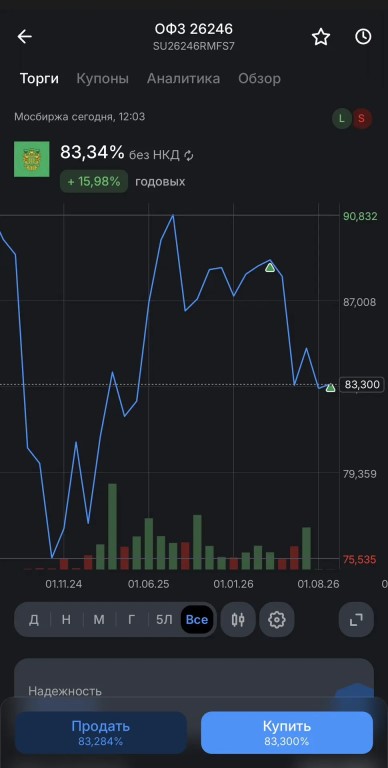Tap the back arrow icon

(24, 37)
